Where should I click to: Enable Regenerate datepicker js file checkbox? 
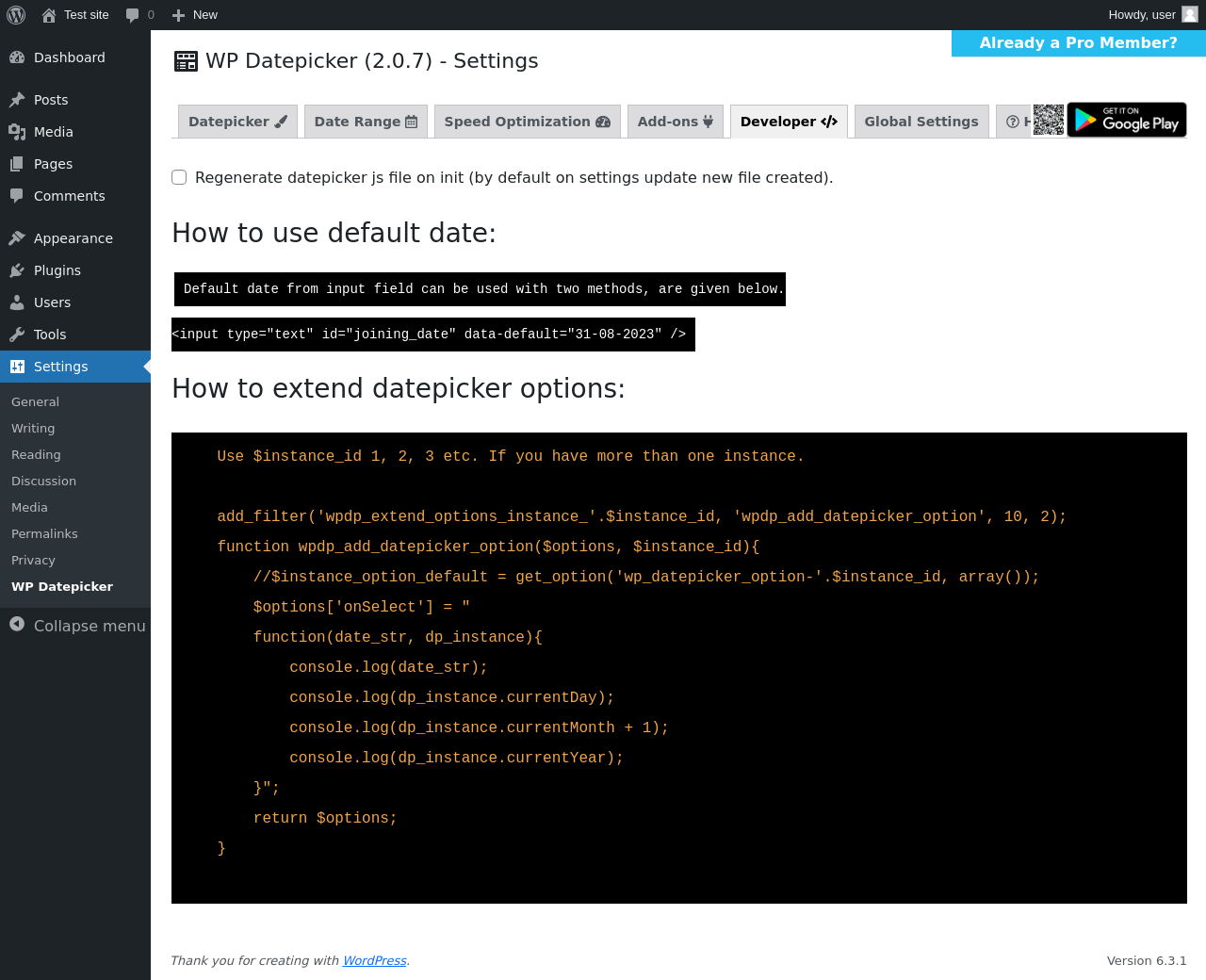(x=179, y=177)
